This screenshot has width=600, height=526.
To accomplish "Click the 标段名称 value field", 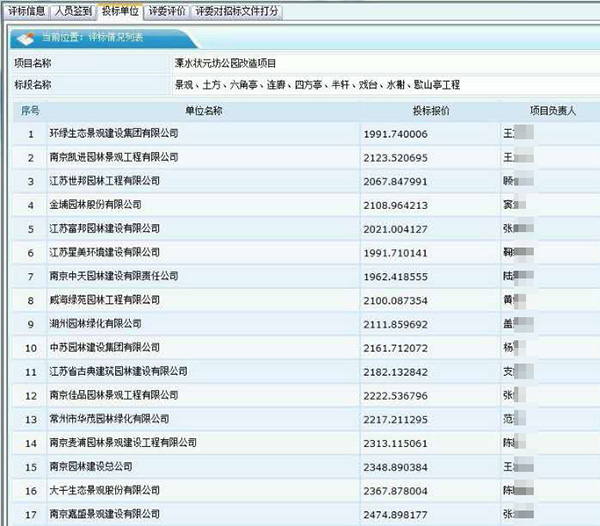I will (384, 84).
